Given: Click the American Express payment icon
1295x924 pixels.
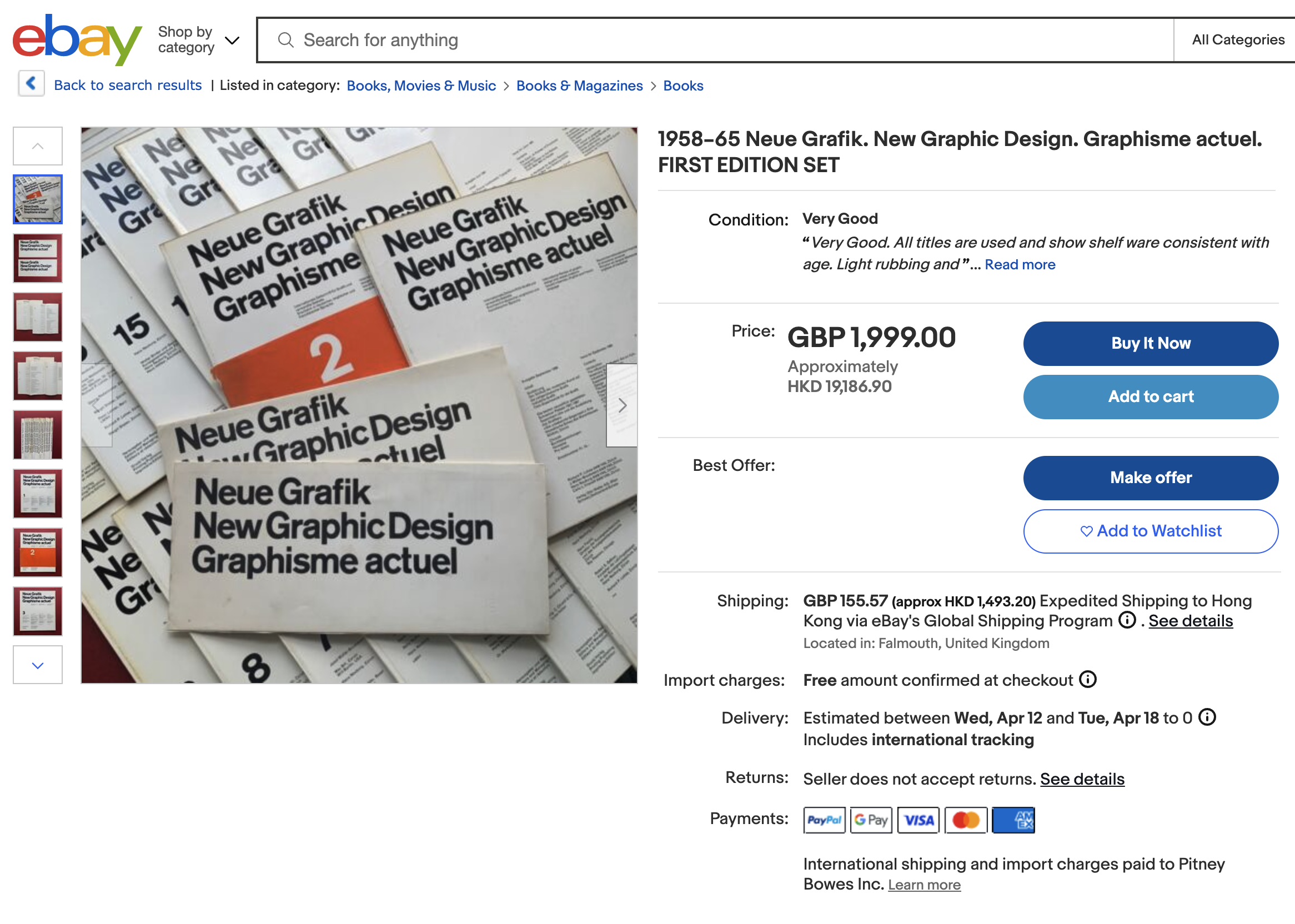Looking at the screenshot, I should 1013,821.
